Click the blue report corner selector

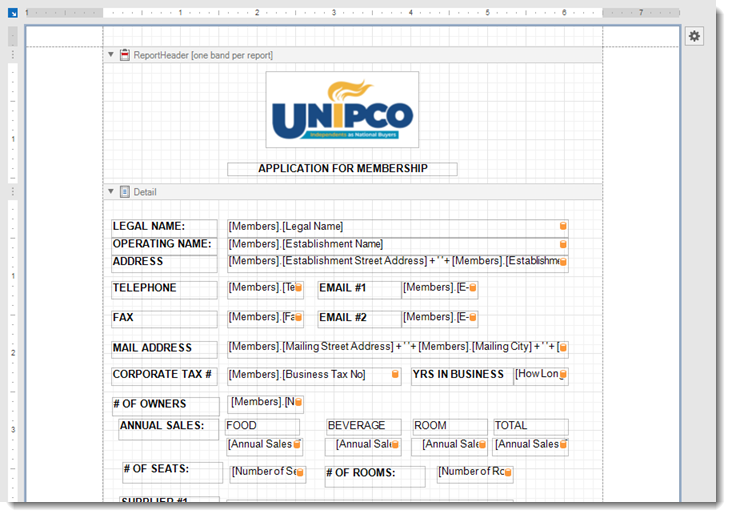[x=13, y=13]
